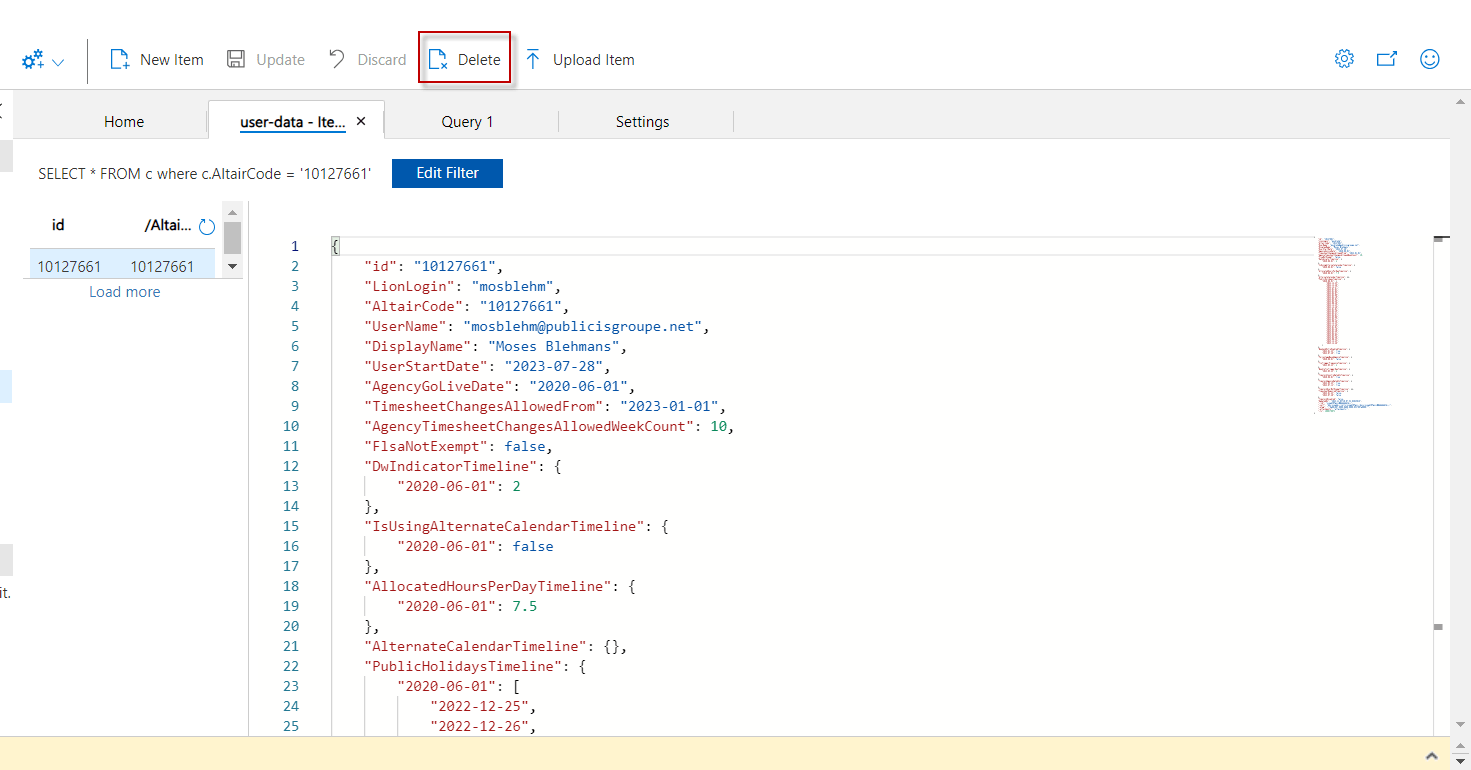
Task: Load more items with Load more link
Action: click(124, 291)
